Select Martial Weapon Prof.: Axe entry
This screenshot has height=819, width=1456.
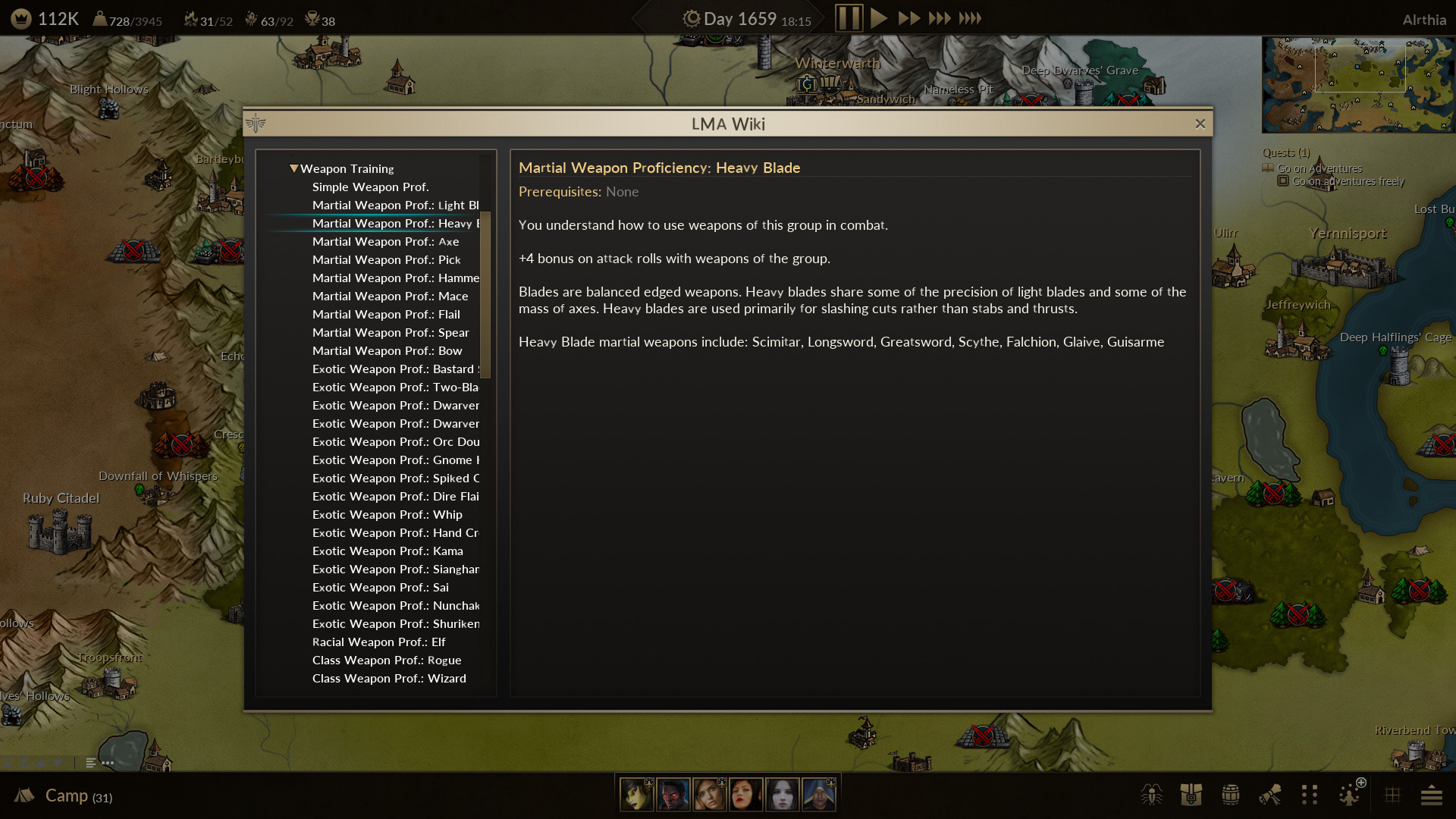(x=385, y=241)
